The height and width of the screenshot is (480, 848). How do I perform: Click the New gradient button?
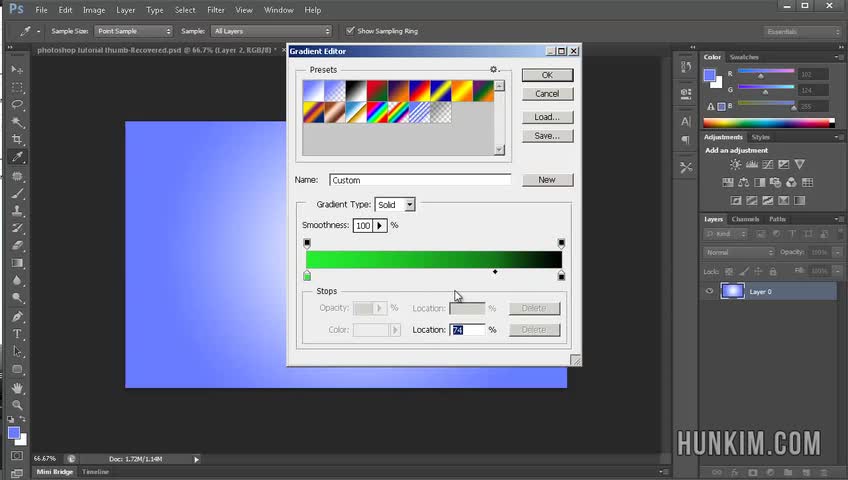pyautogui.click(x=547, y=179)
